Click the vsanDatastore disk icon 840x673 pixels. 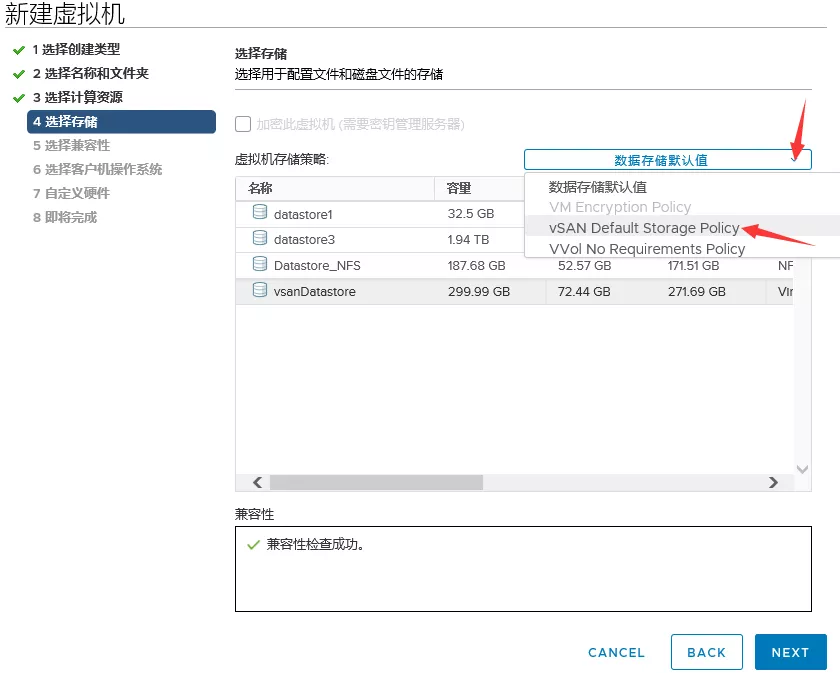pyautogui.click(x=260, y=291)
